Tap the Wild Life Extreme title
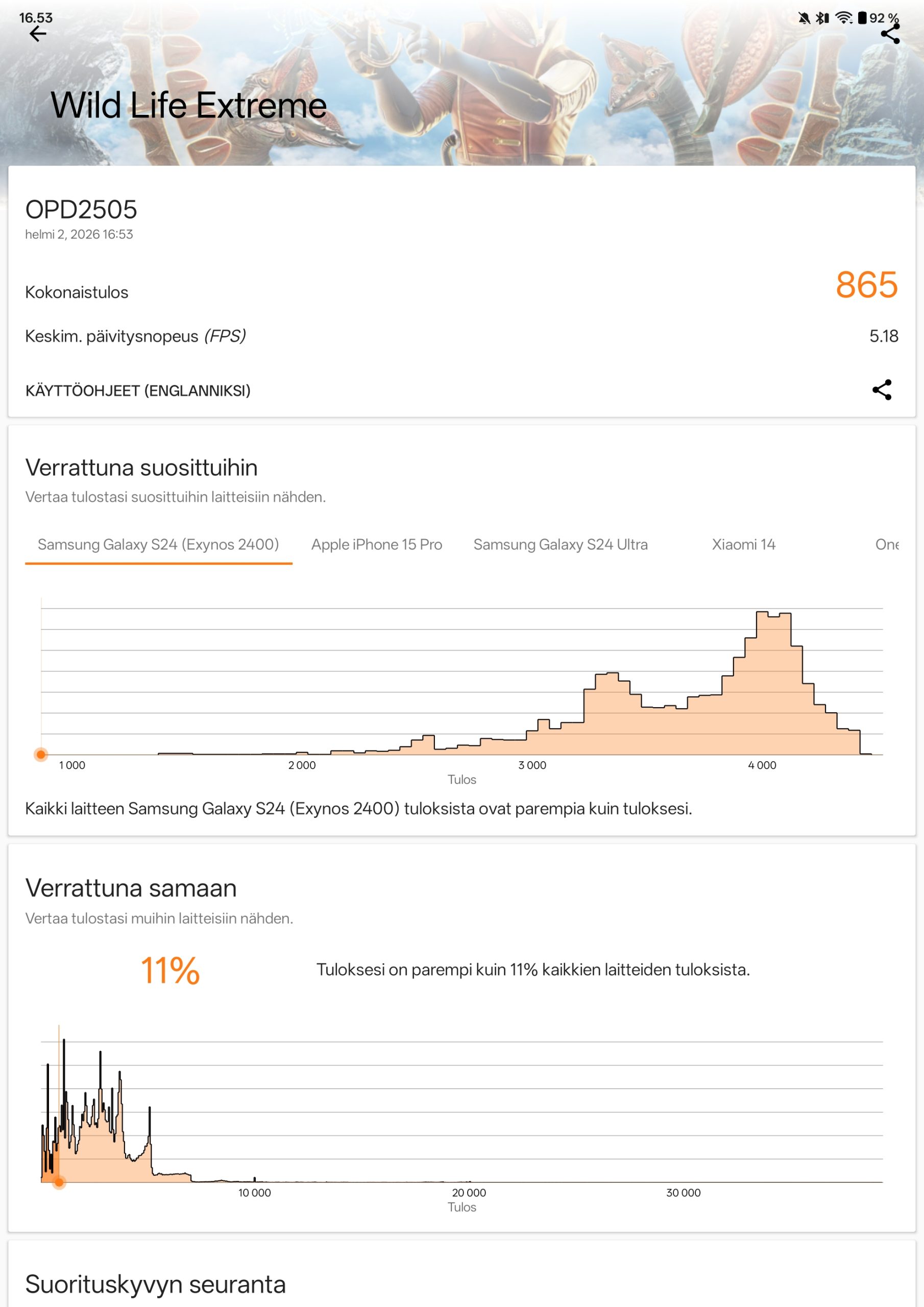Image resolution: width=924 pixels, height=1307 pixels. tap(188, 105)
